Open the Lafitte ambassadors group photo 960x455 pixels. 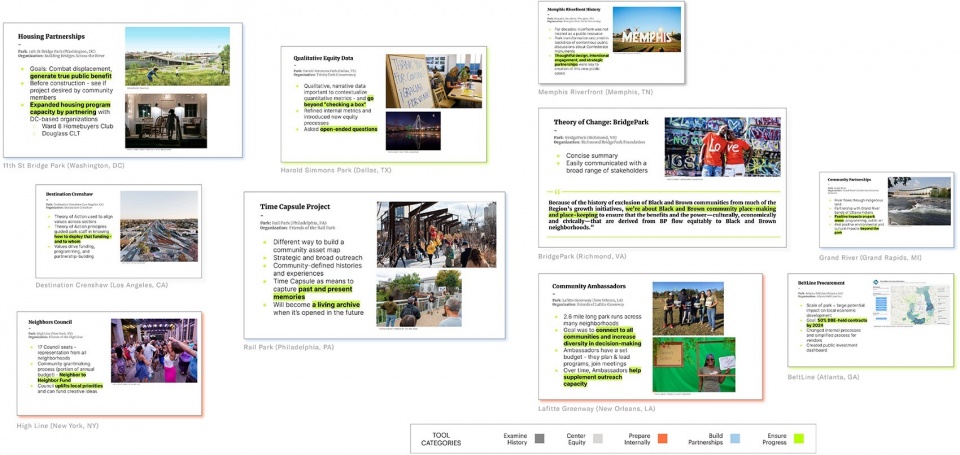pyautogui.click(x=688, y=308)
